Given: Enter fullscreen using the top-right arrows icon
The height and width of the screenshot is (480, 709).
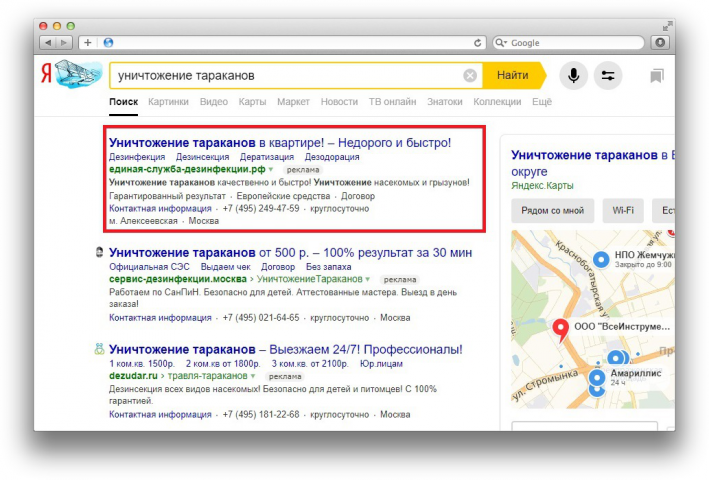Looking at the screenshot, I should (667, 26).
